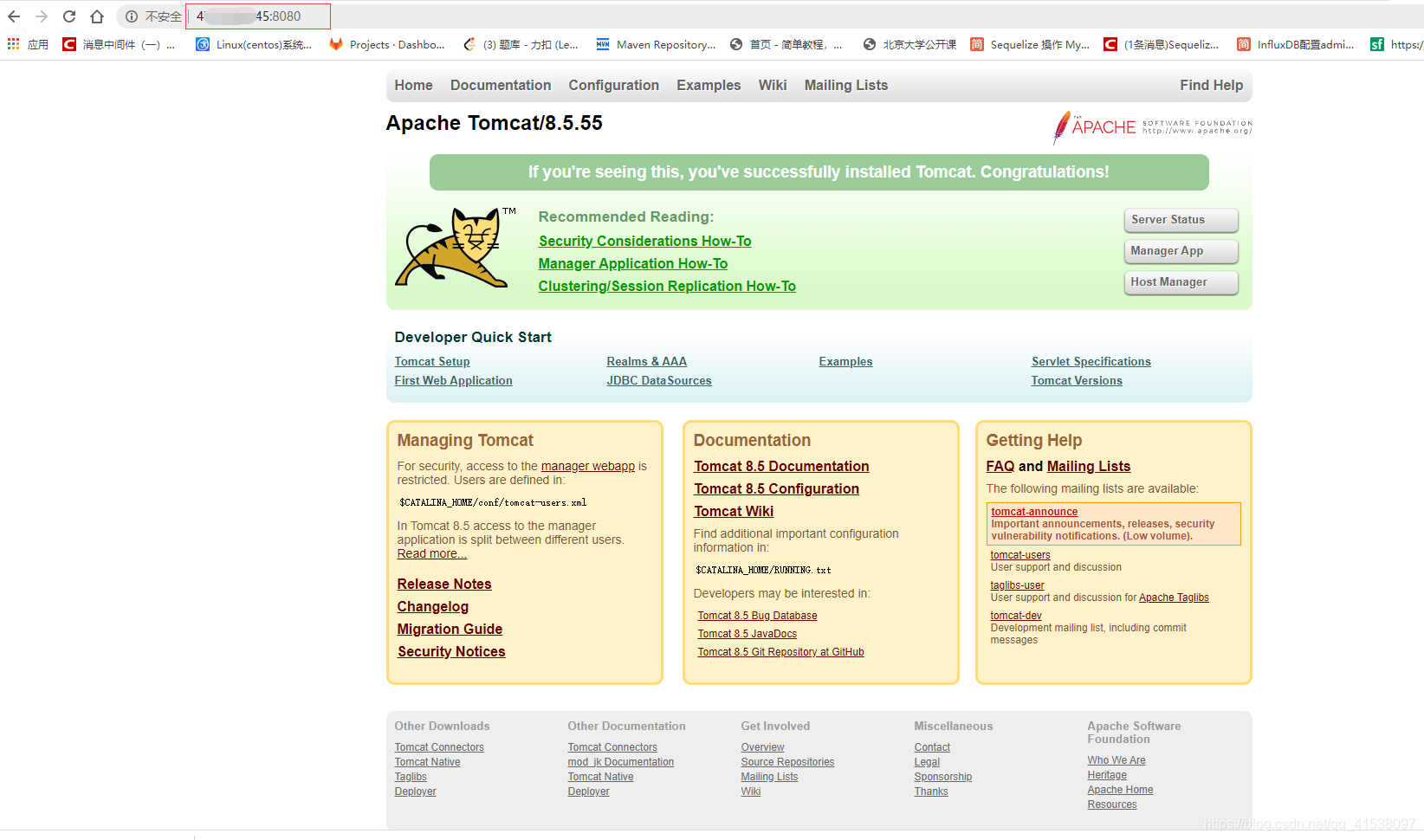The image size is (1424, 840).
Task: Open the taglibs-user mailing list link
Action: [x=1017, y=585]
